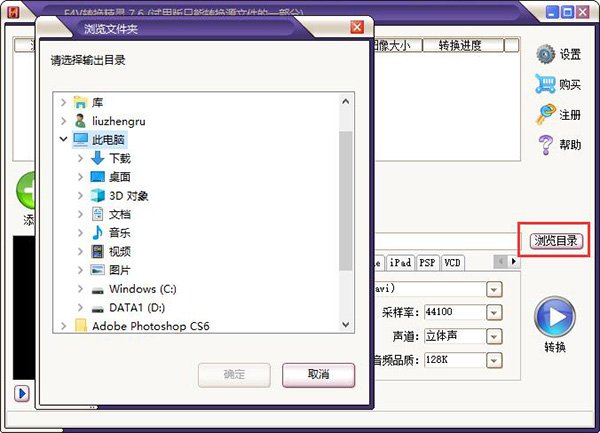This screenshot has height=433, width=600.
Task: Expand the liuzhengru tree node
Action: 64,121
